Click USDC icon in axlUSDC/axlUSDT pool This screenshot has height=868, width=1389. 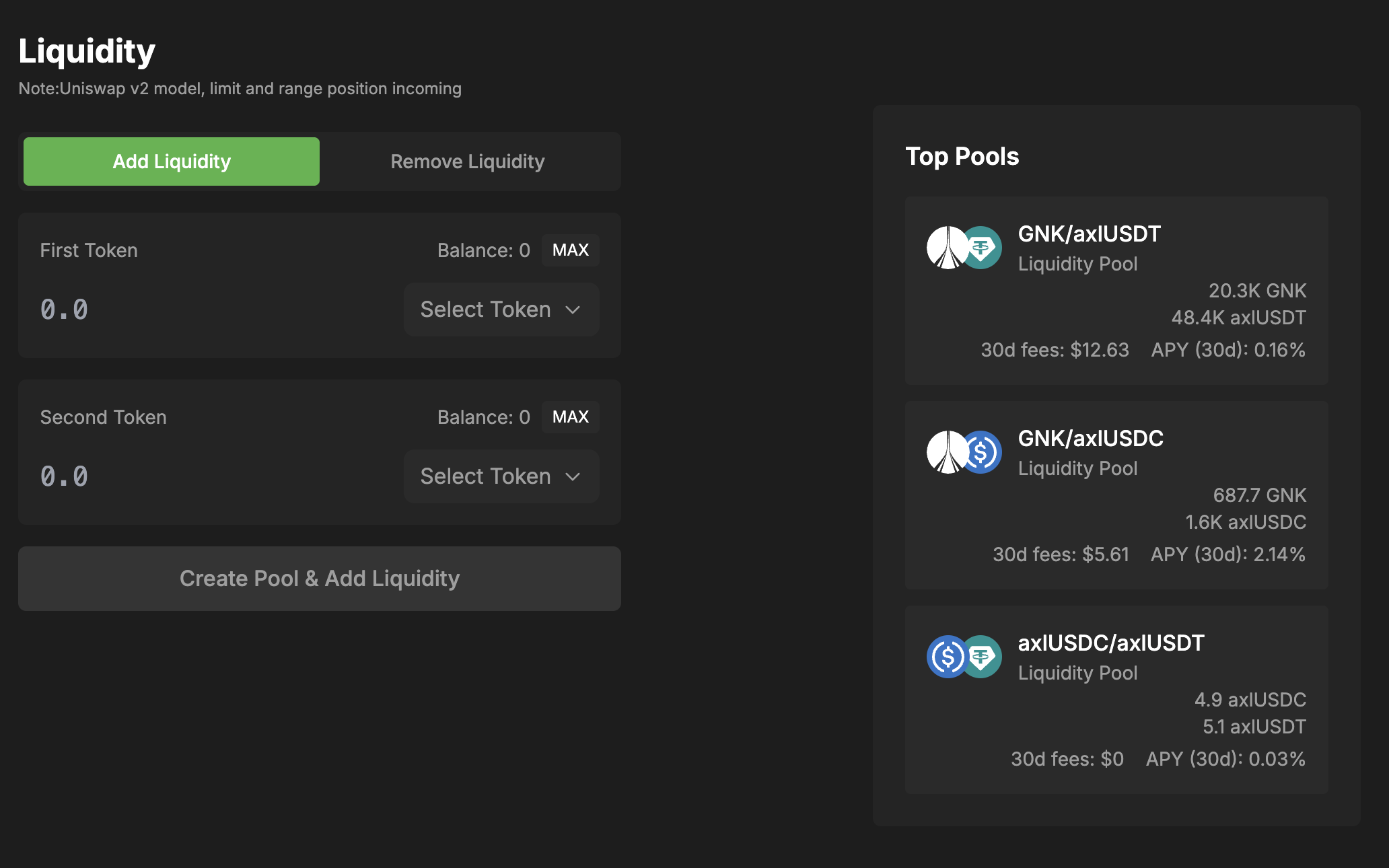click(946, 657)
